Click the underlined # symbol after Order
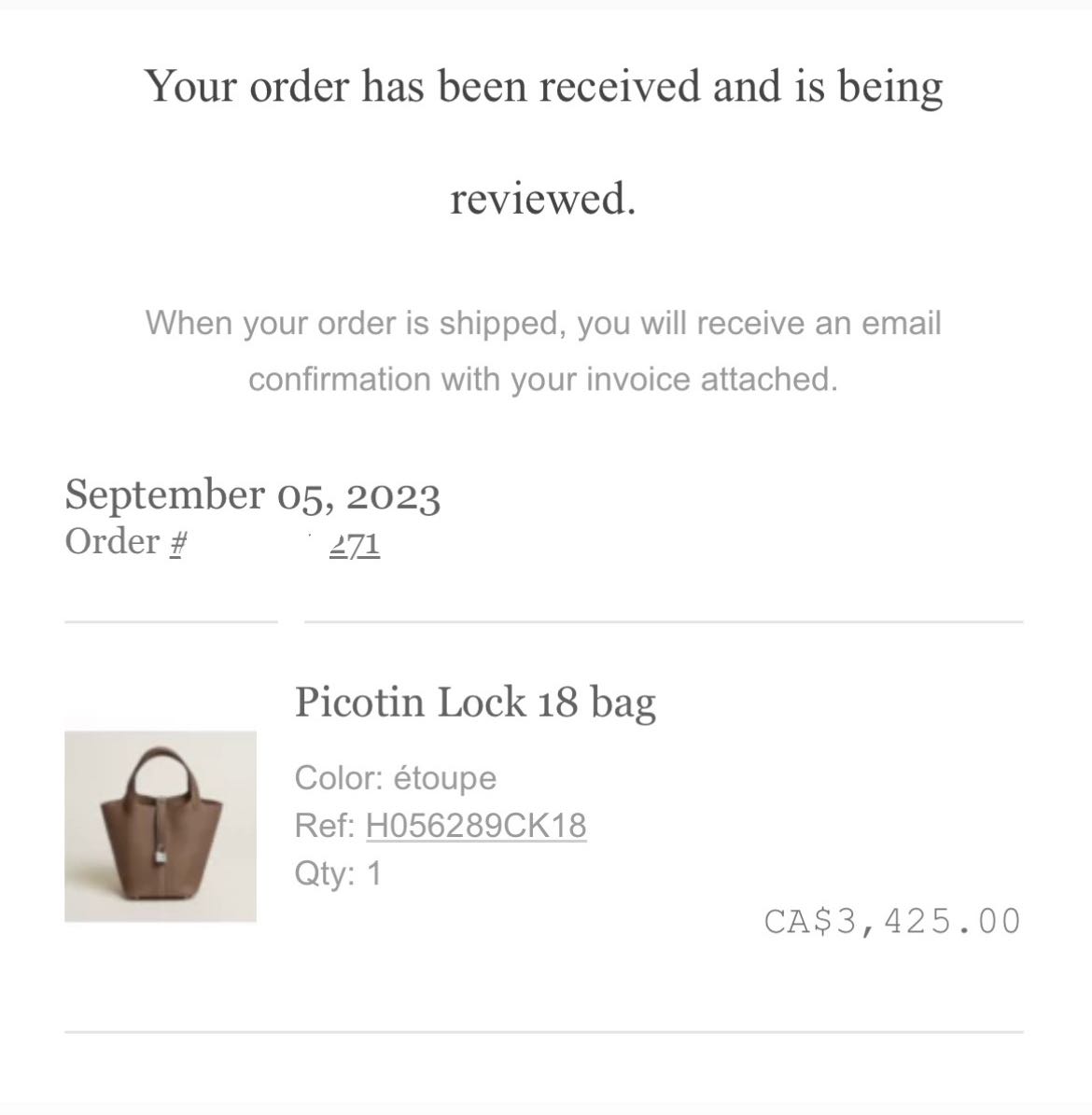This screenshot has width=1092, height=1115. coord(178,544)
